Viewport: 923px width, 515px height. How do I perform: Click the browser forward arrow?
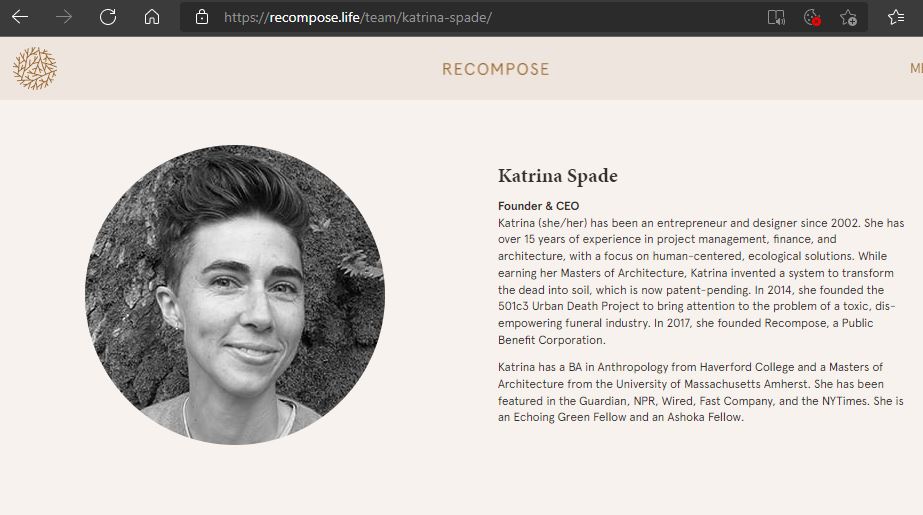(x=64, y=17)
